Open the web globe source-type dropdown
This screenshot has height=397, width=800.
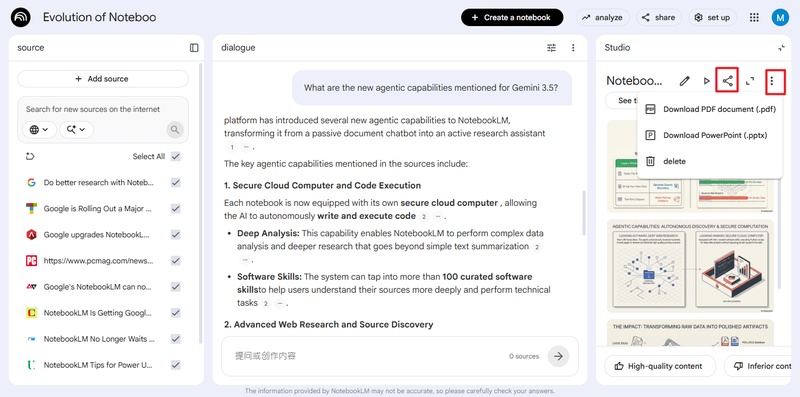pyautogui.click(x=39, y=130)
